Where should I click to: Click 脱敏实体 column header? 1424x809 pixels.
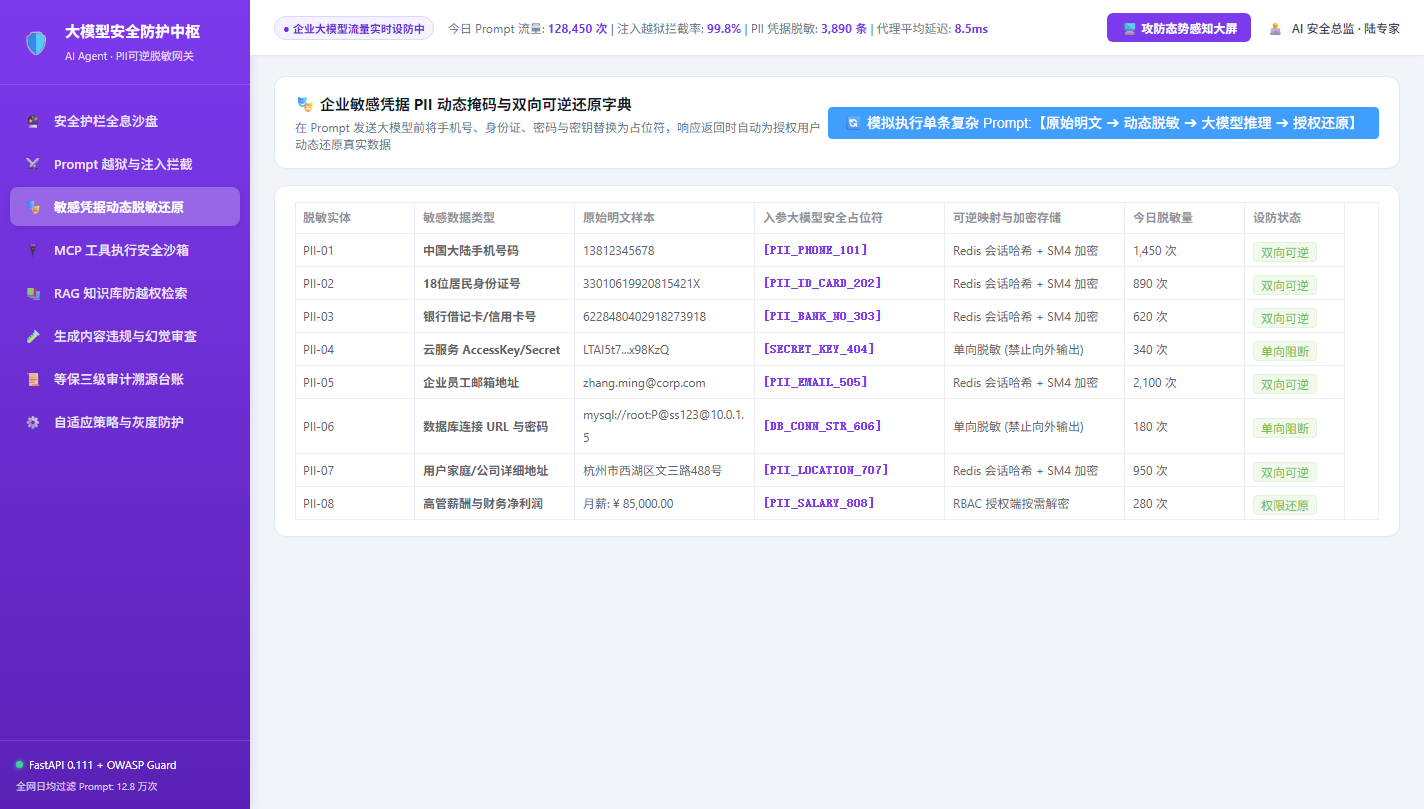click(x=355, y=218)
